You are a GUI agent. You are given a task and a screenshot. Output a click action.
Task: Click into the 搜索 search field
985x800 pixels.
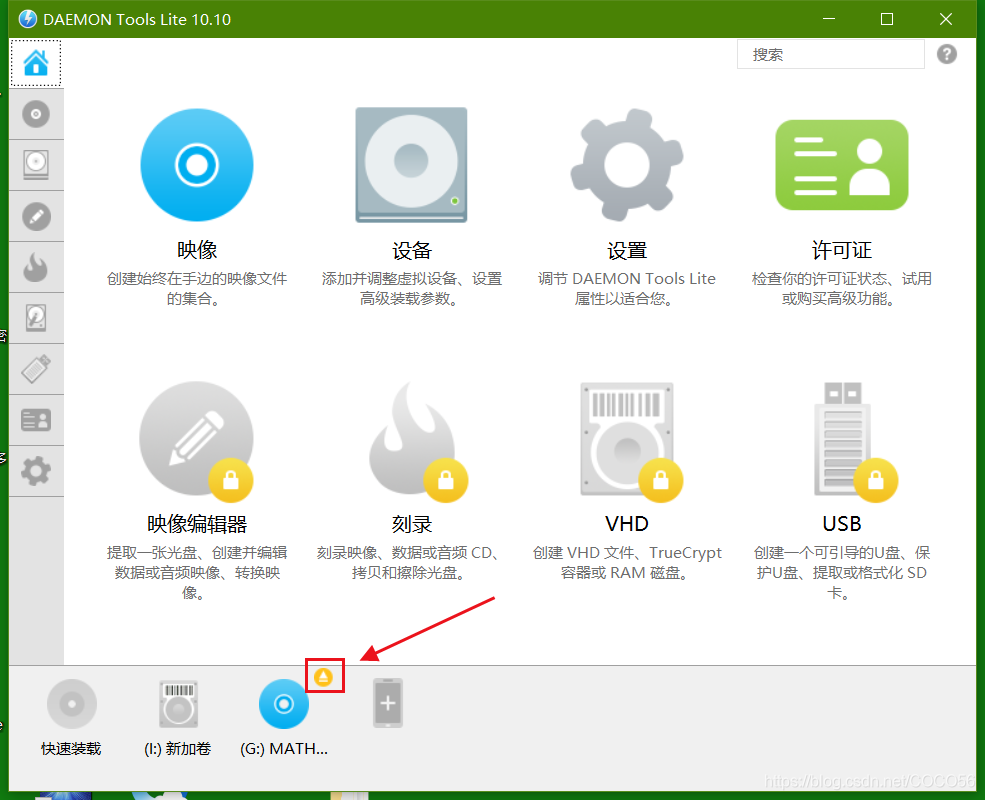point(830,55)
